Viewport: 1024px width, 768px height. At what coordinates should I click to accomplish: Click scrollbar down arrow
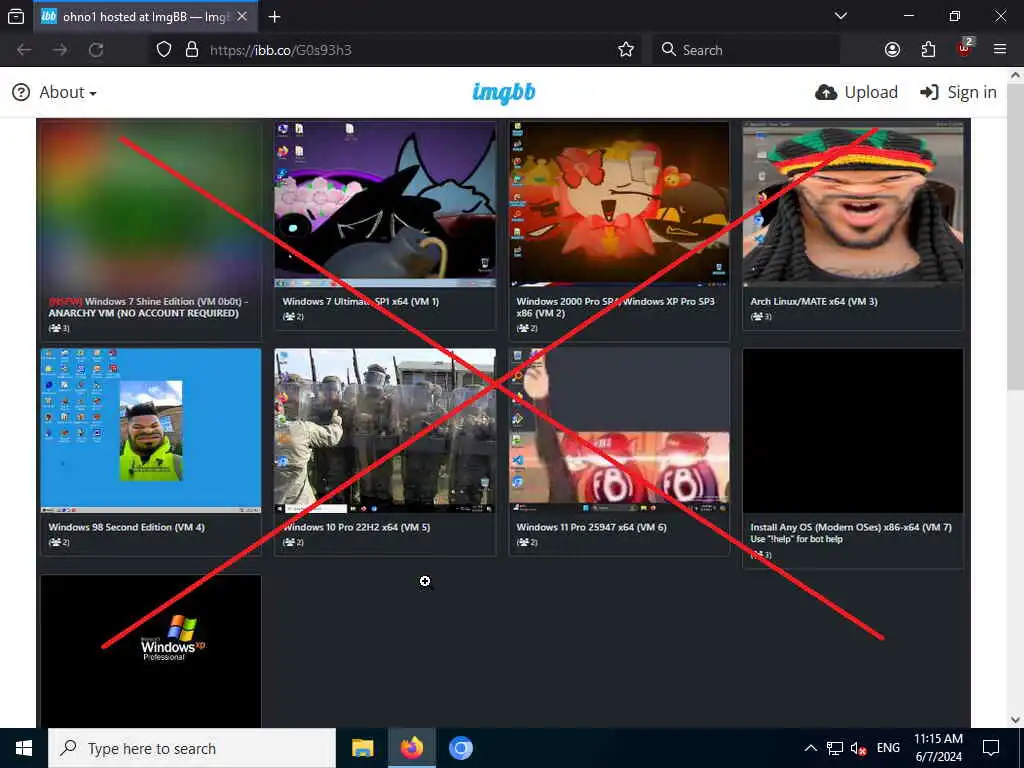pos(1016,719)
